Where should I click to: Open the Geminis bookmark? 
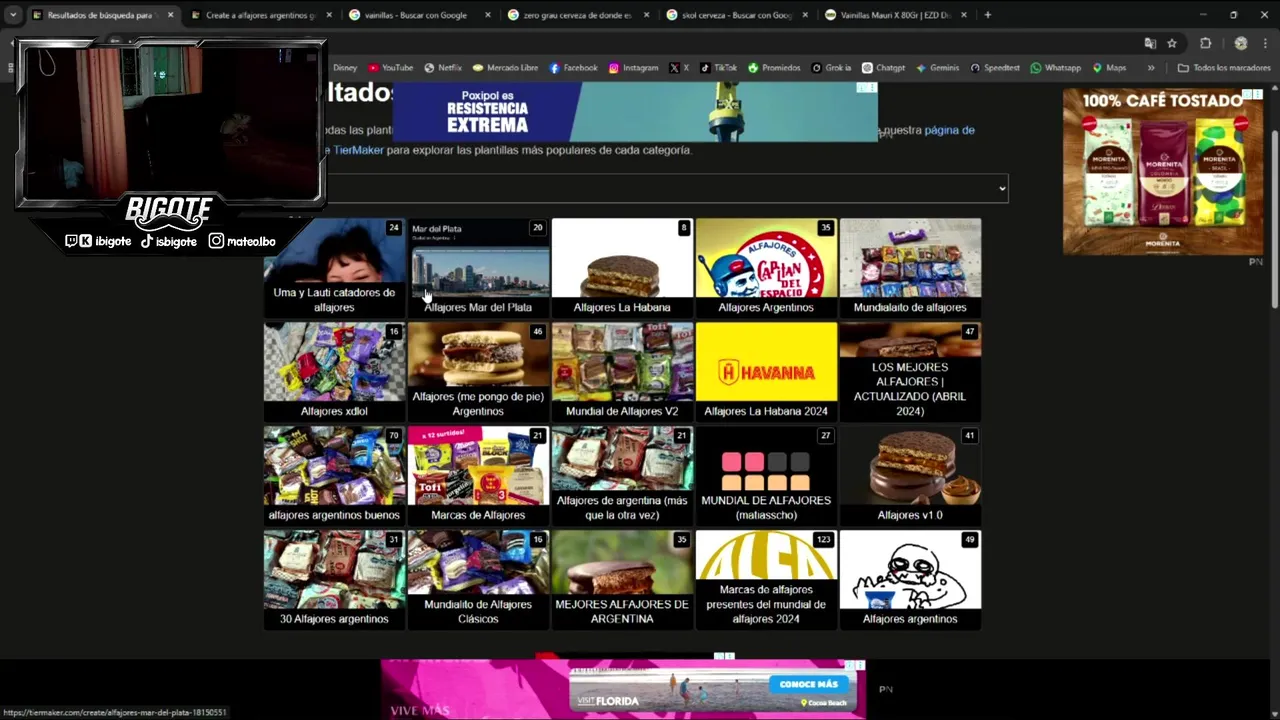(x=937, y=68)
